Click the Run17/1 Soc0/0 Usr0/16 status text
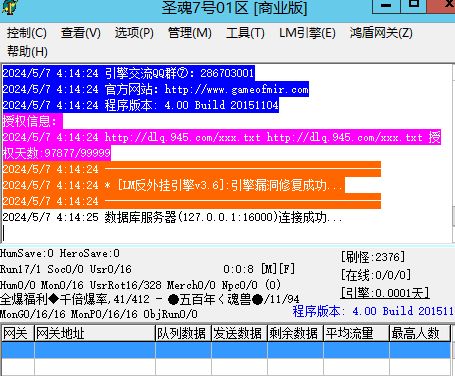The image size is (455, 376). [66, 269]
